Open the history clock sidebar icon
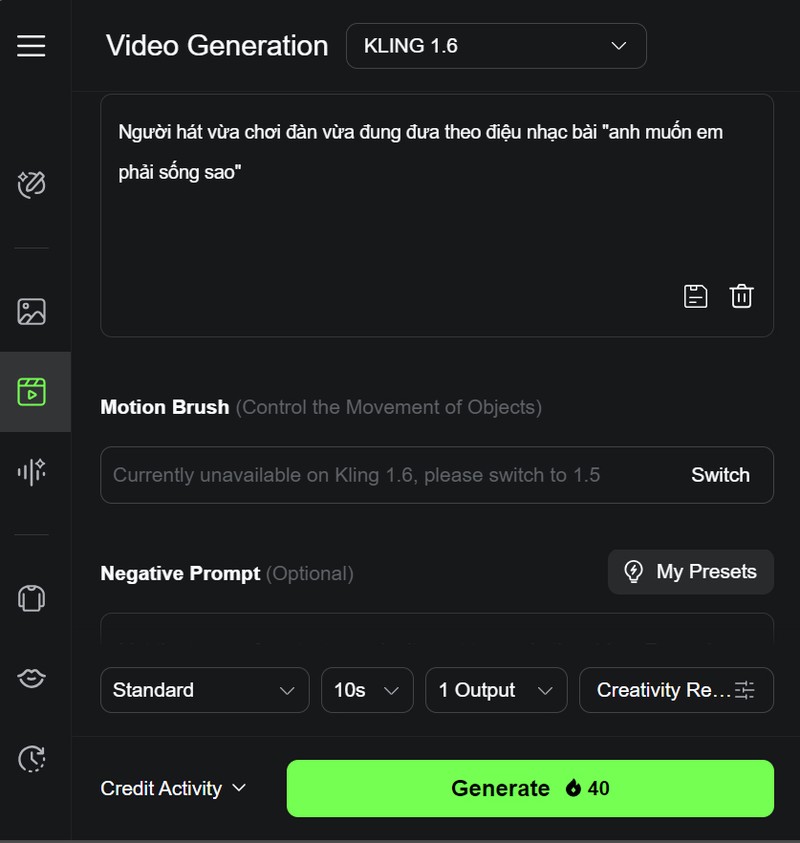 [x=32, y=758]
